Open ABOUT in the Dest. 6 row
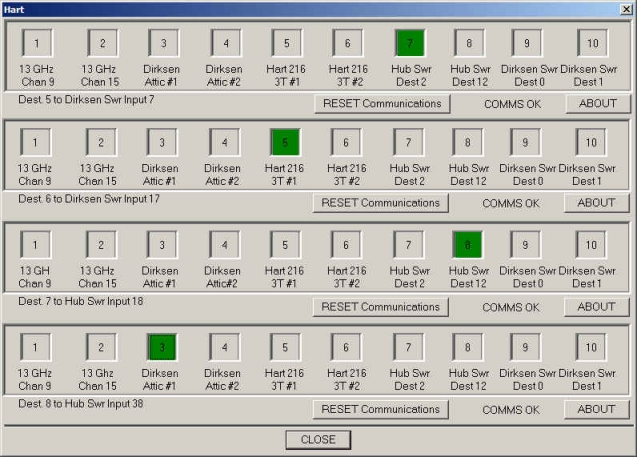637x457 pixels. (596, 203)
